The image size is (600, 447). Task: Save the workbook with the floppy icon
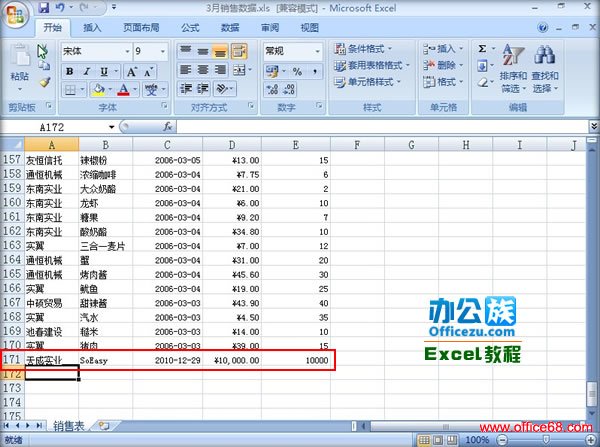(44, 7)
